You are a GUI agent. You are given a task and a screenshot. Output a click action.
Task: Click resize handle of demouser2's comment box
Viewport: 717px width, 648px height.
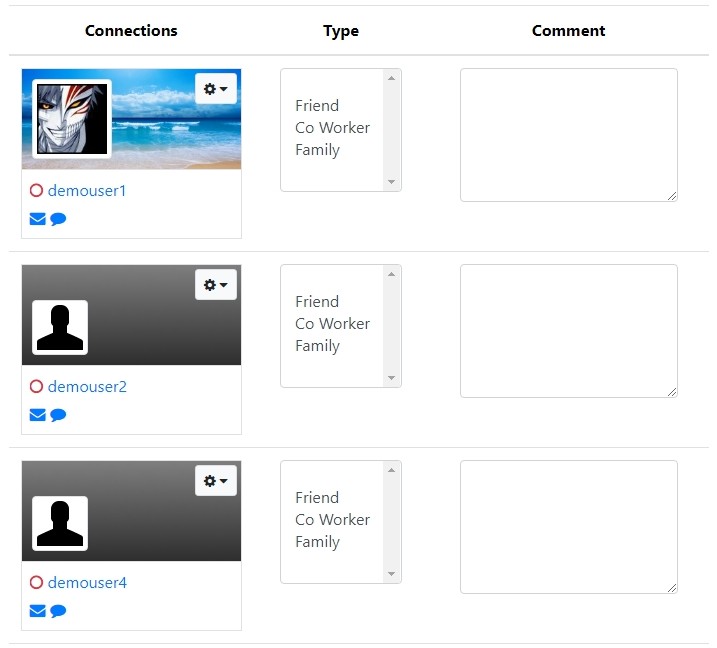[x=672, y=392]
